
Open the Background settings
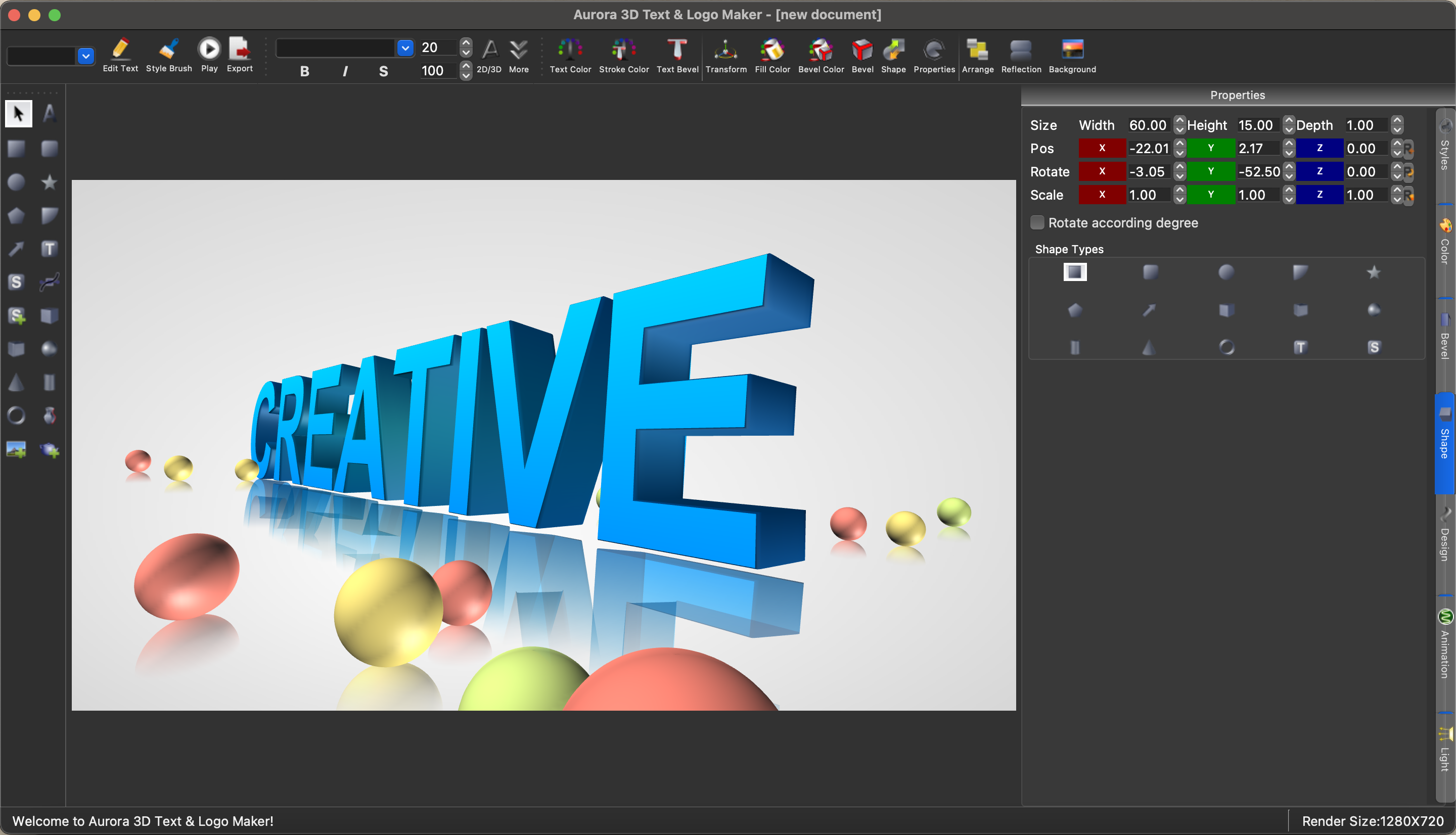point(1072,56)
